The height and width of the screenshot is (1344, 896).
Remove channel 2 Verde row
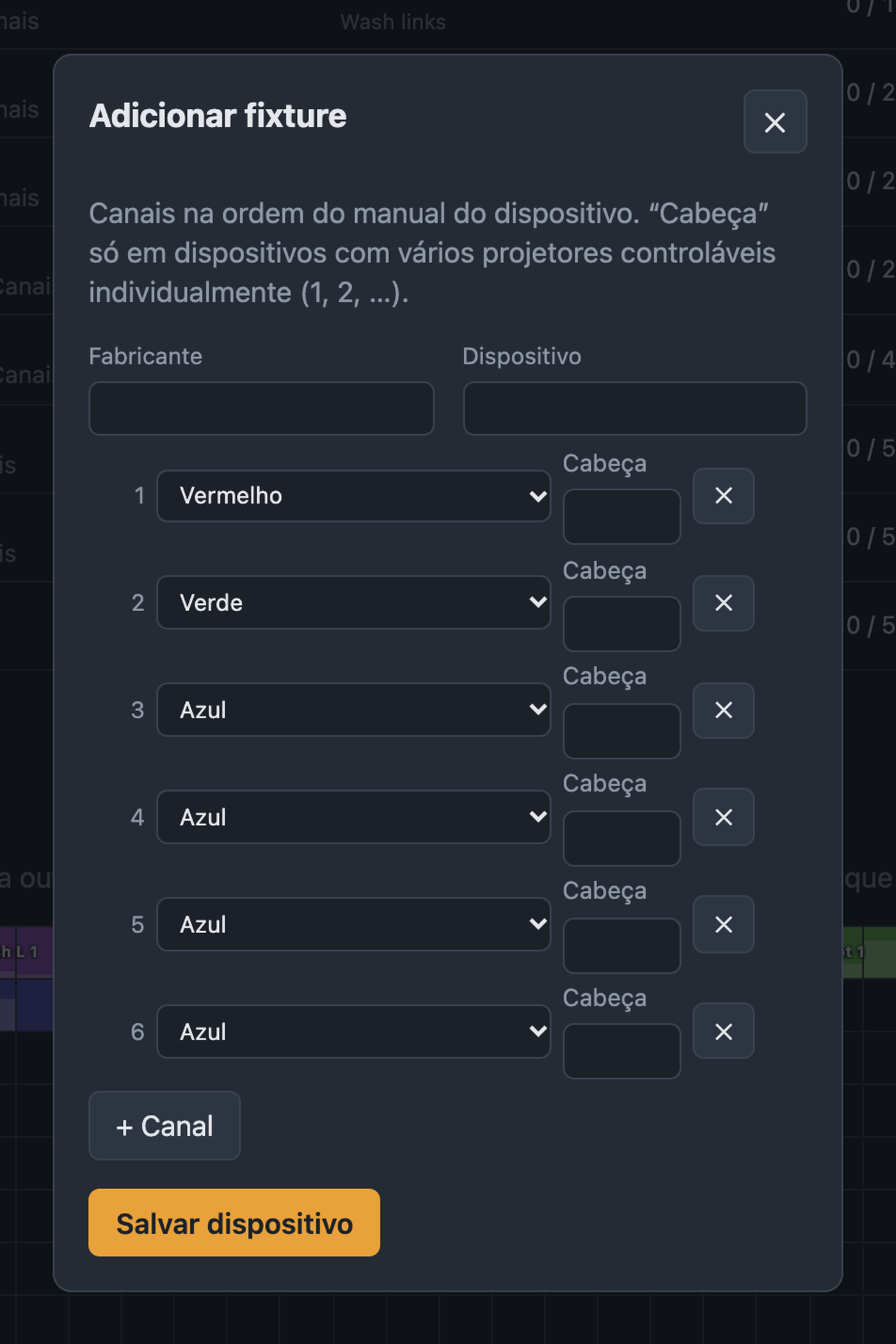(723, 603)
